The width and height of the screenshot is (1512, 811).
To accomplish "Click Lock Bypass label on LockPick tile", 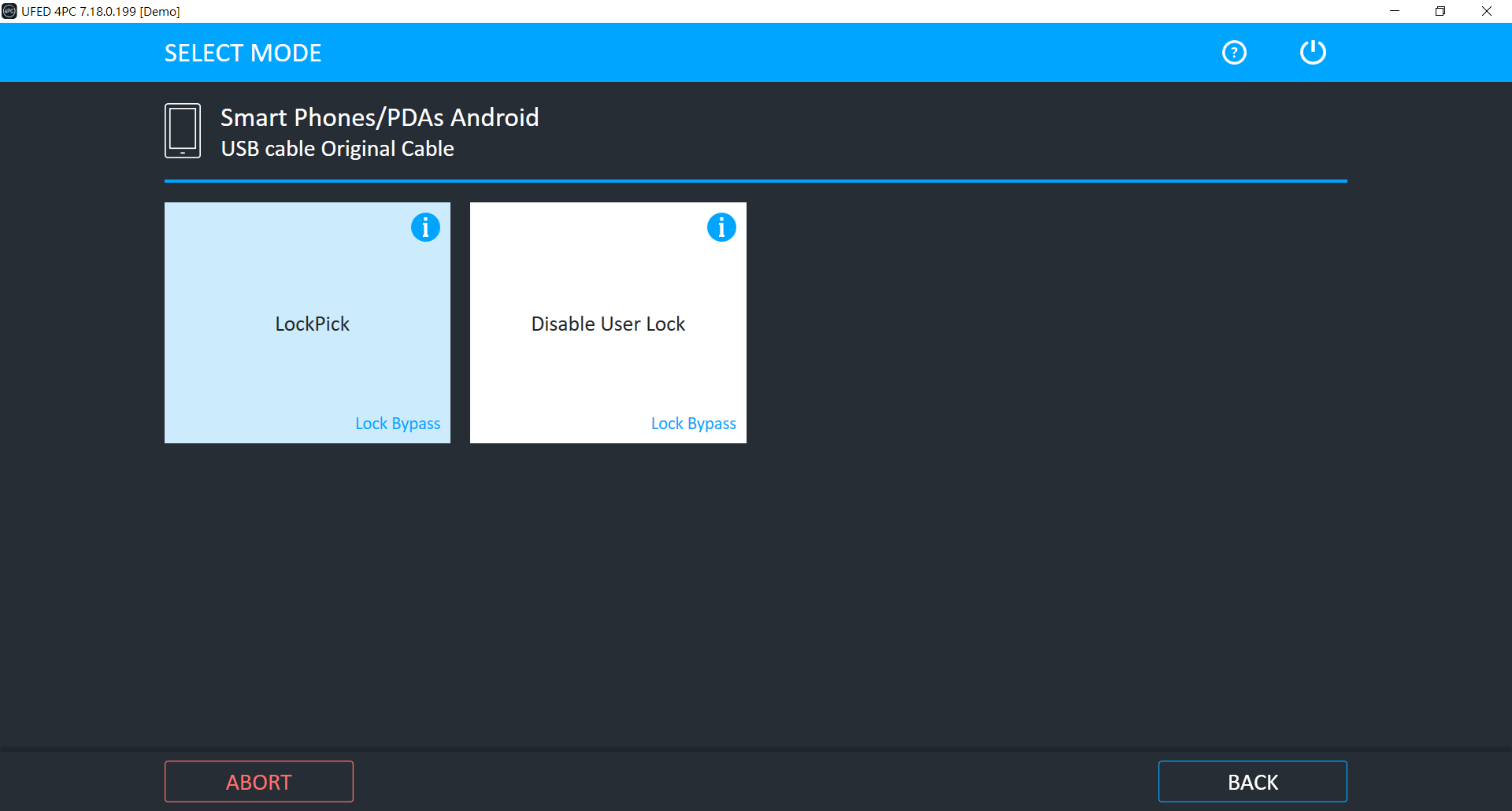I will (x=398, y=424).
